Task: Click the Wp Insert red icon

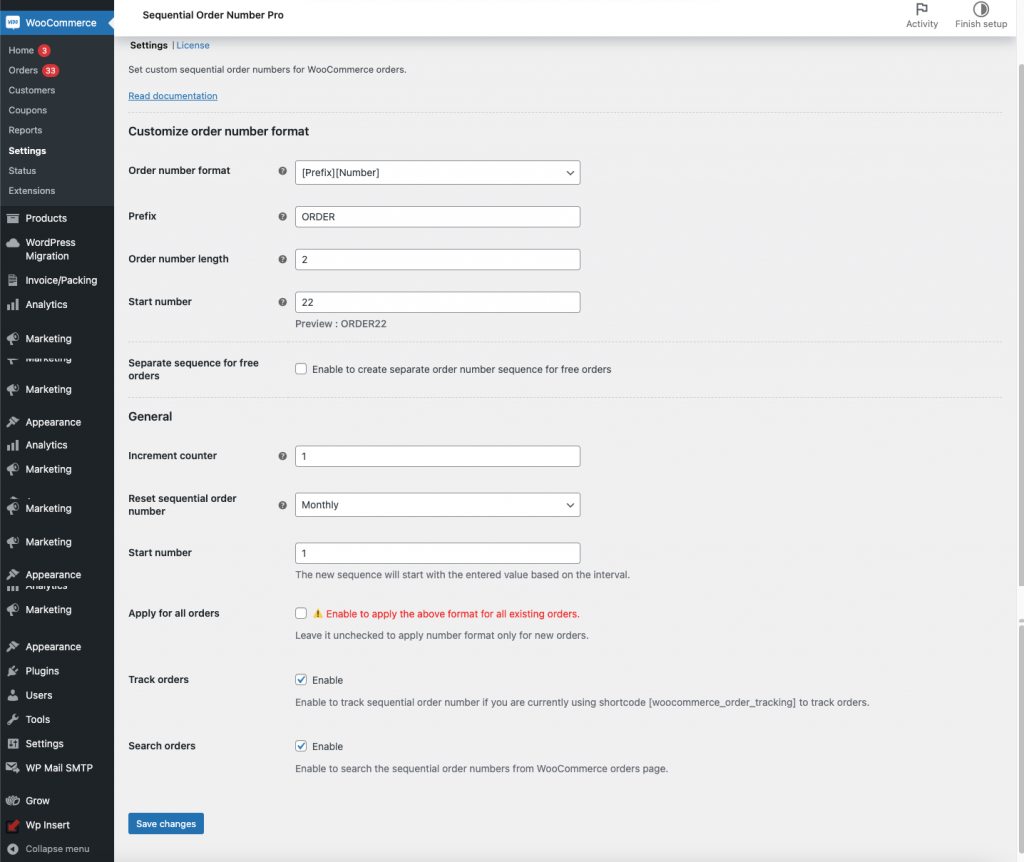Action: (x=12, y=825)
